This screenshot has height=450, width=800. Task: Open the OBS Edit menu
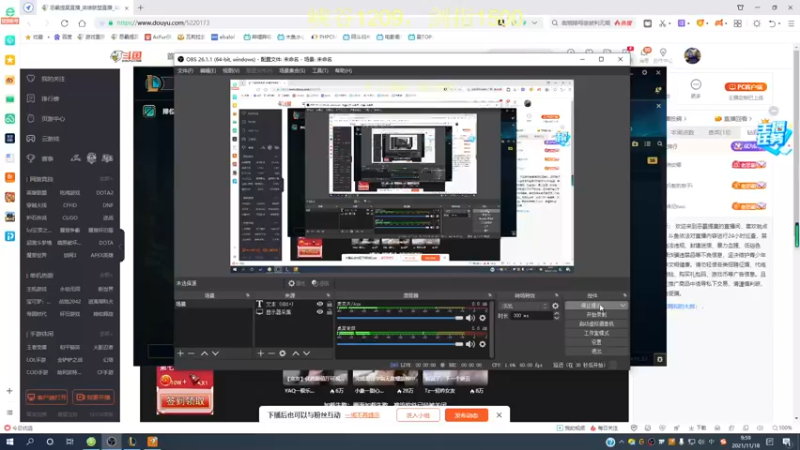point(208,70)
